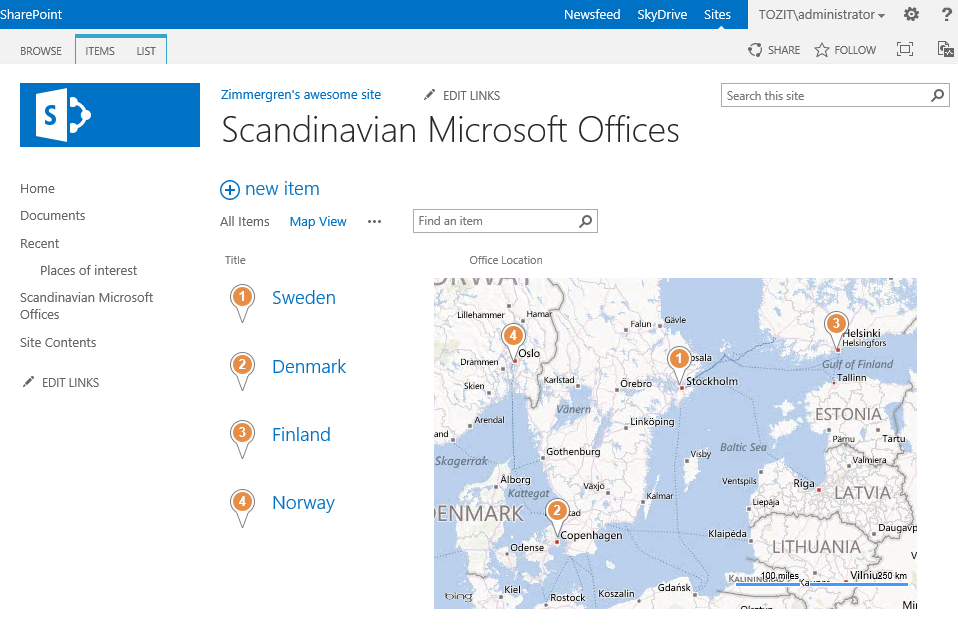958x627 pixels.
Task: Click pencil icon of sidebar EDIT LINKS
Action: tap(28, 382)
